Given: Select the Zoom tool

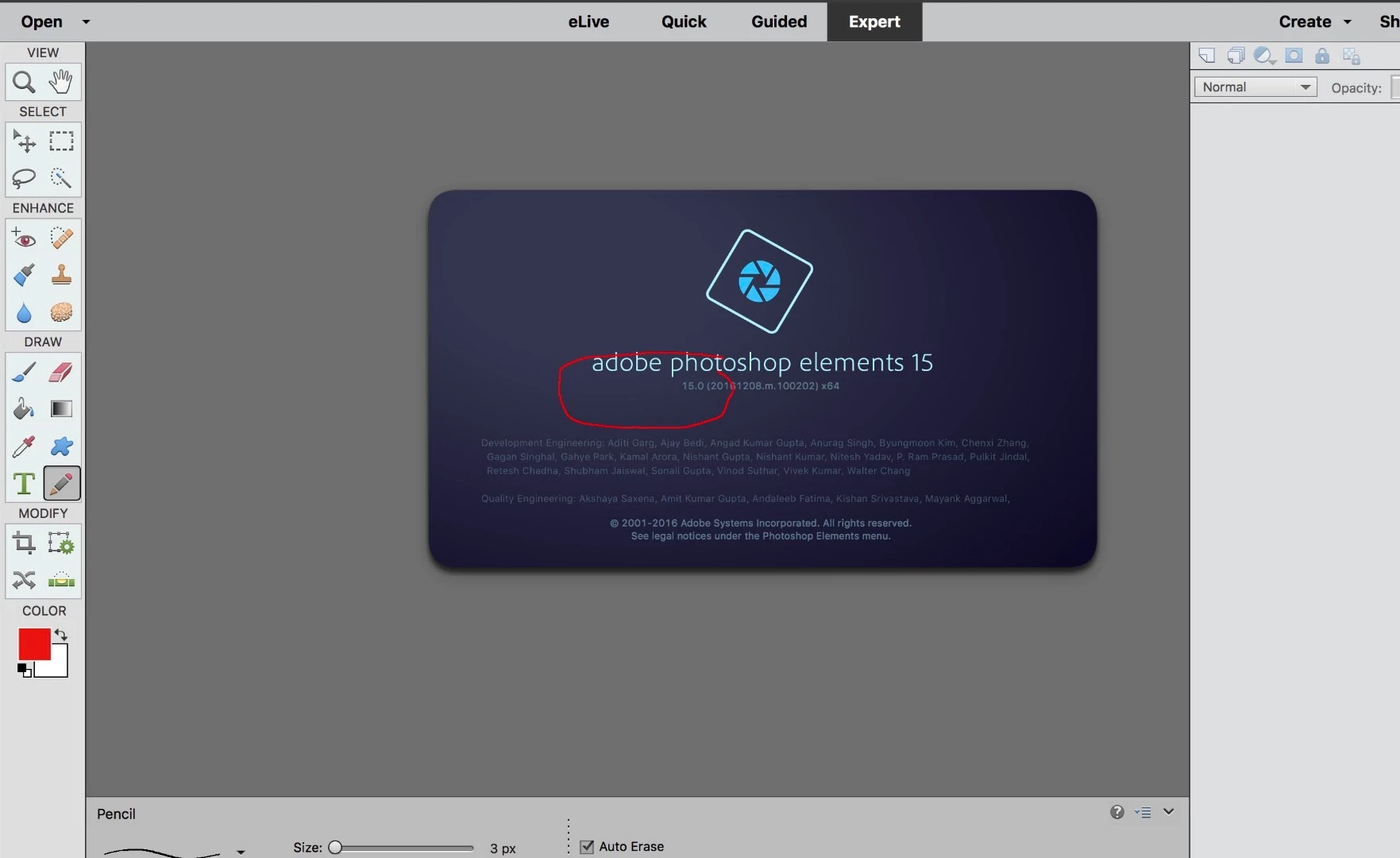Looking at the screenshot, I should point(24,82).
